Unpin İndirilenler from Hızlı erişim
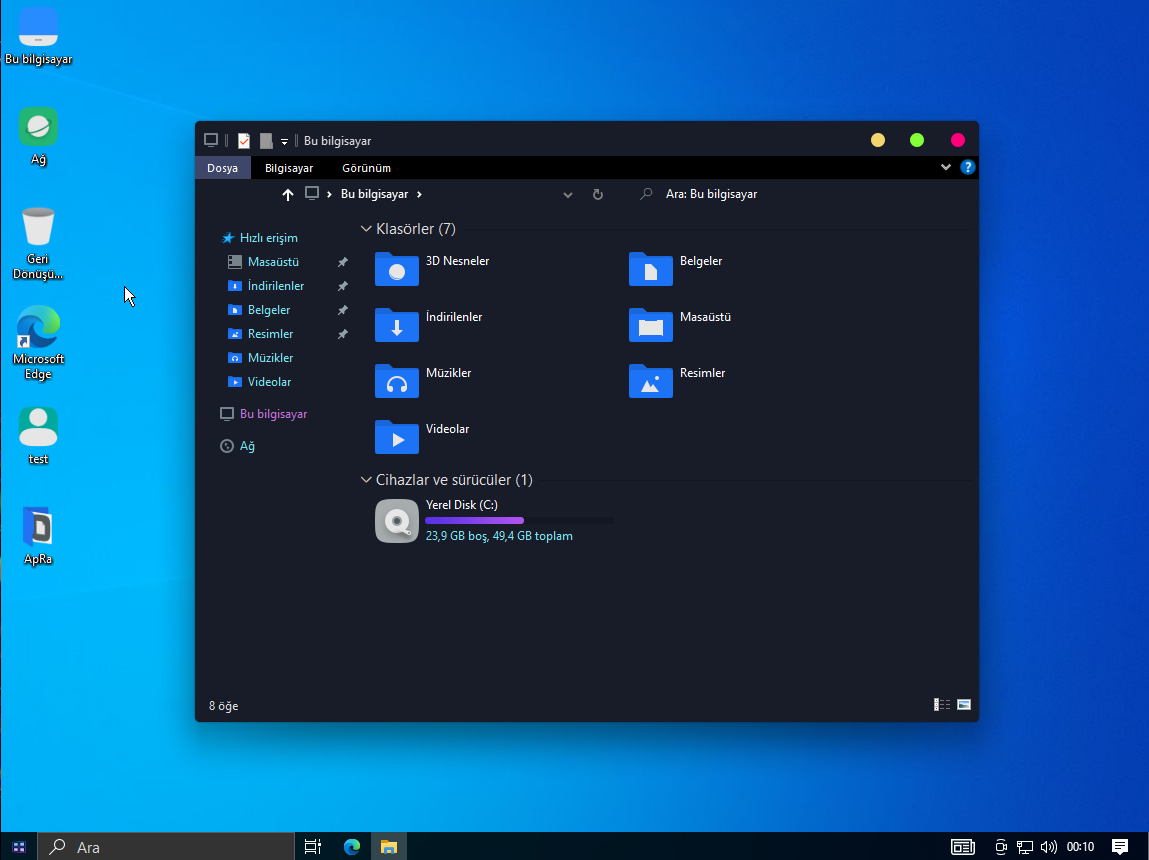This screenshot has height=860, width=1149. click(x=342, y=286)
